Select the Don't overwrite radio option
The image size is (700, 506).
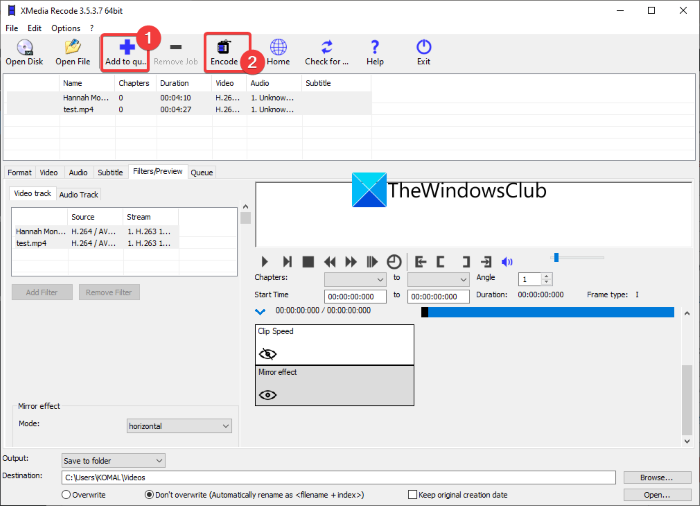pyautogui.click(x=149, y=495)
